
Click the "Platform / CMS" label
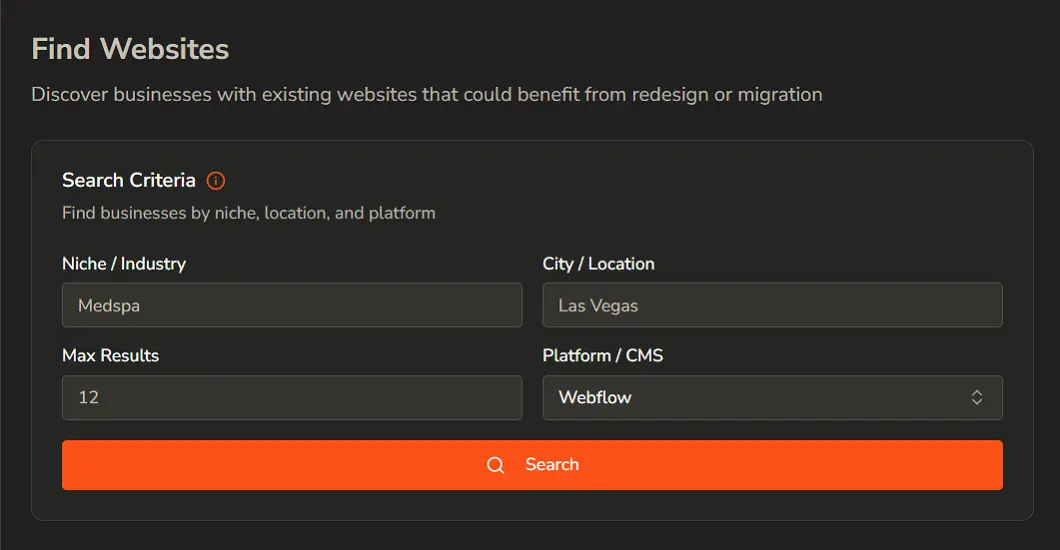click(602, 356)
